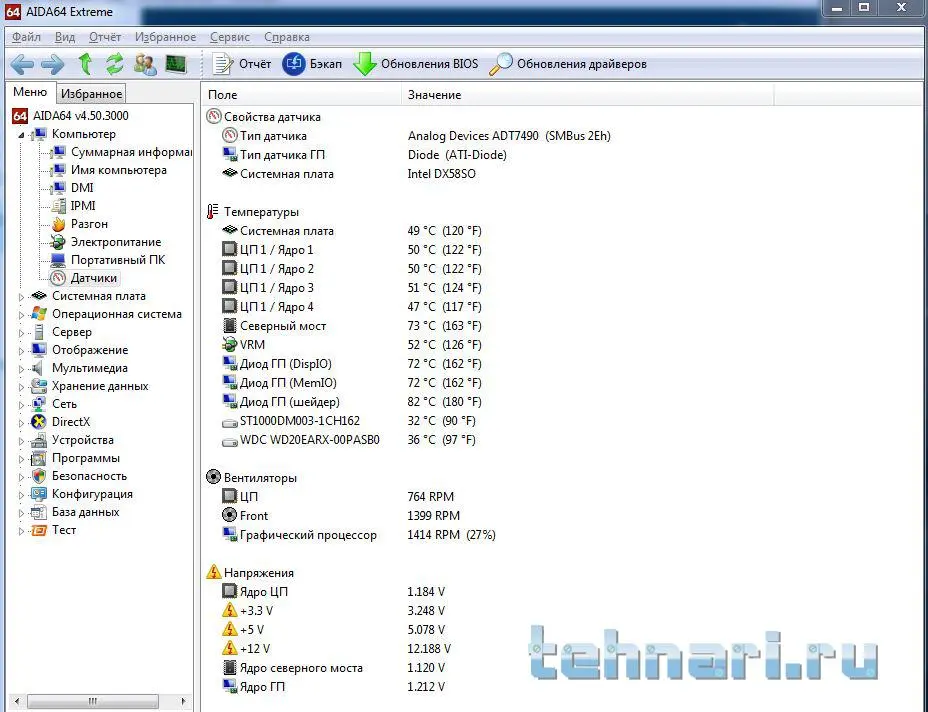Expand the Сеть tree node
The image size is (928, 712).
(21, 405)
